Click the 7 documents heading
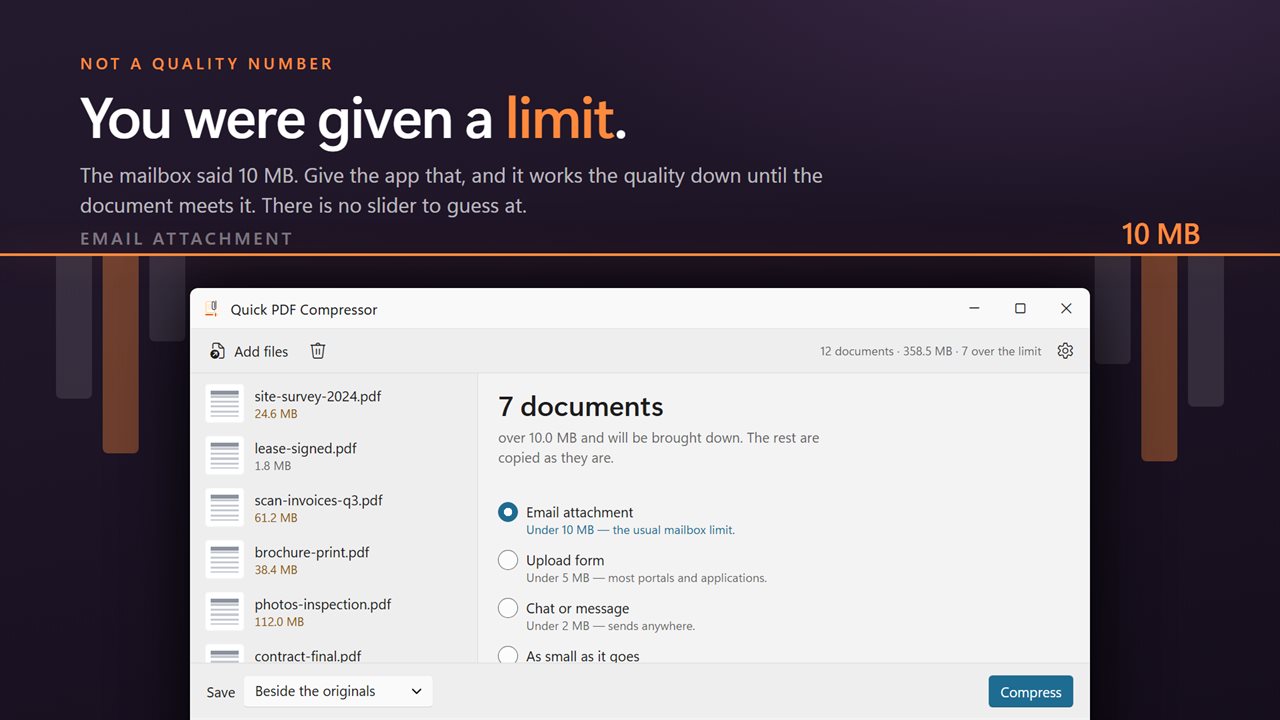1280x720 pixels. 581,407
